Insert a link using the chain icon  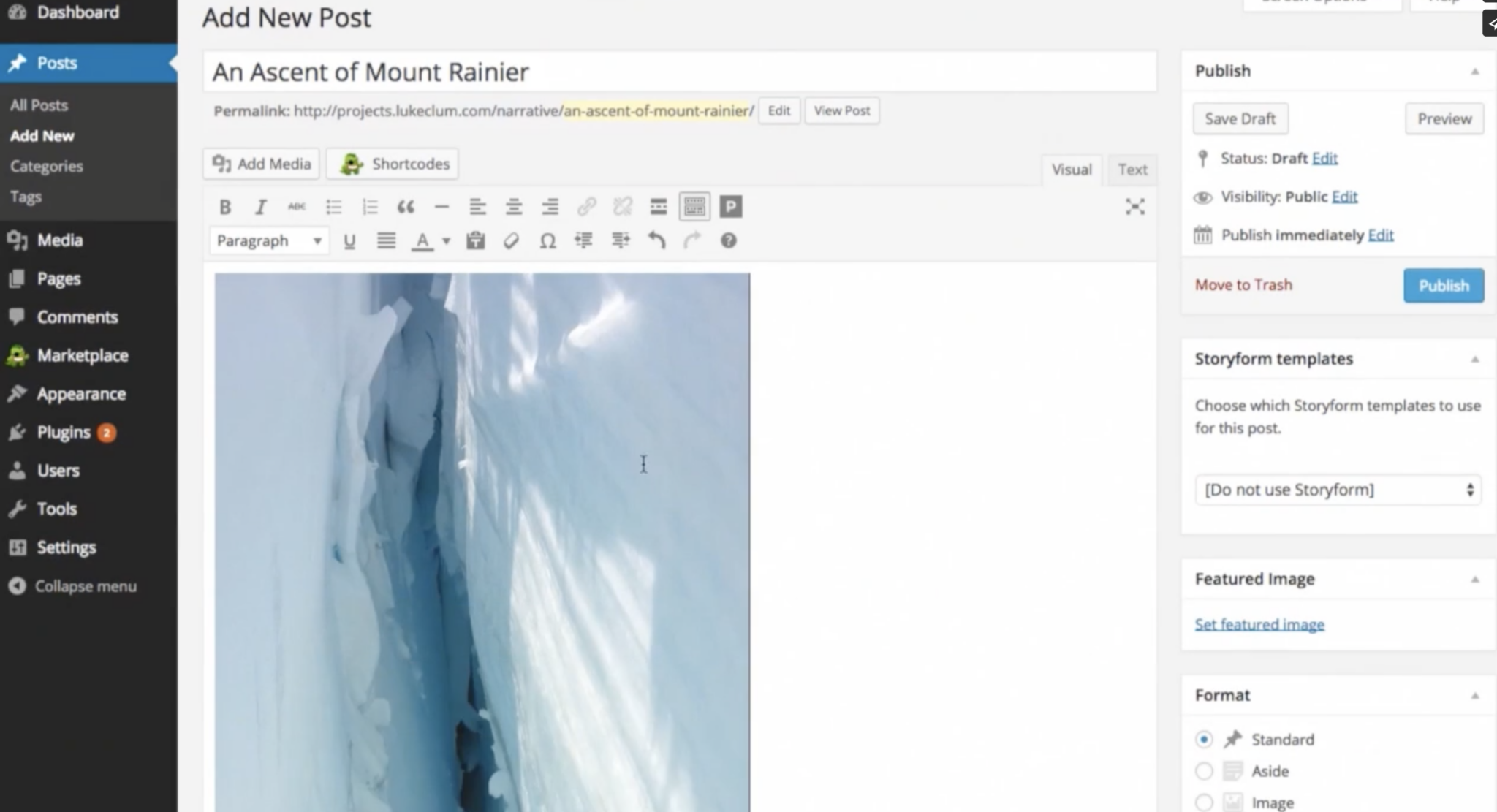click(x=585, y=207)
